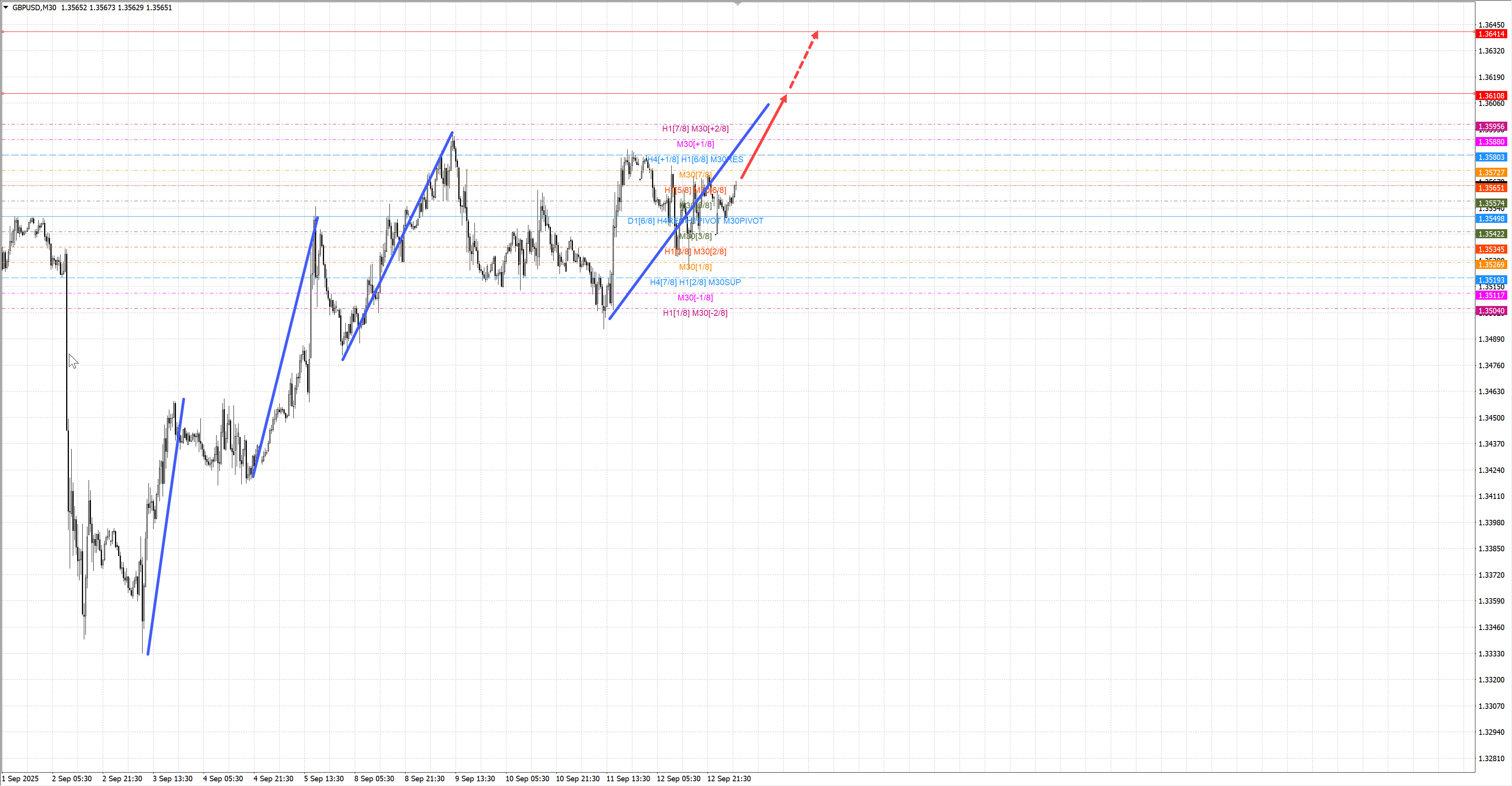
Task: Click the H4[7/8] H1[2/8] M30SUP label
Action: pos(695,282)
